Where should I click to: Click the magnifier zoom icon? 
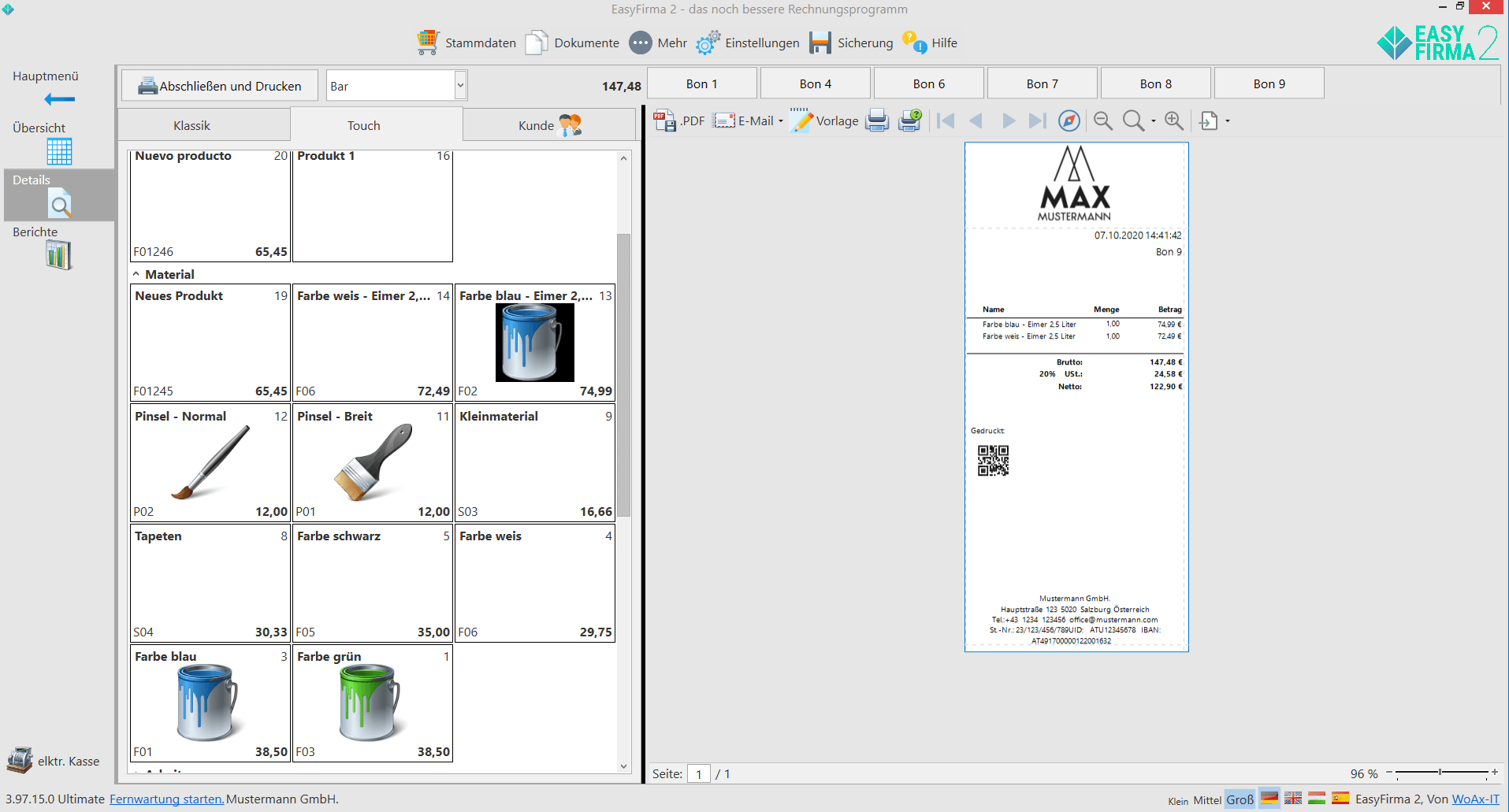(x=1133, y=121)
